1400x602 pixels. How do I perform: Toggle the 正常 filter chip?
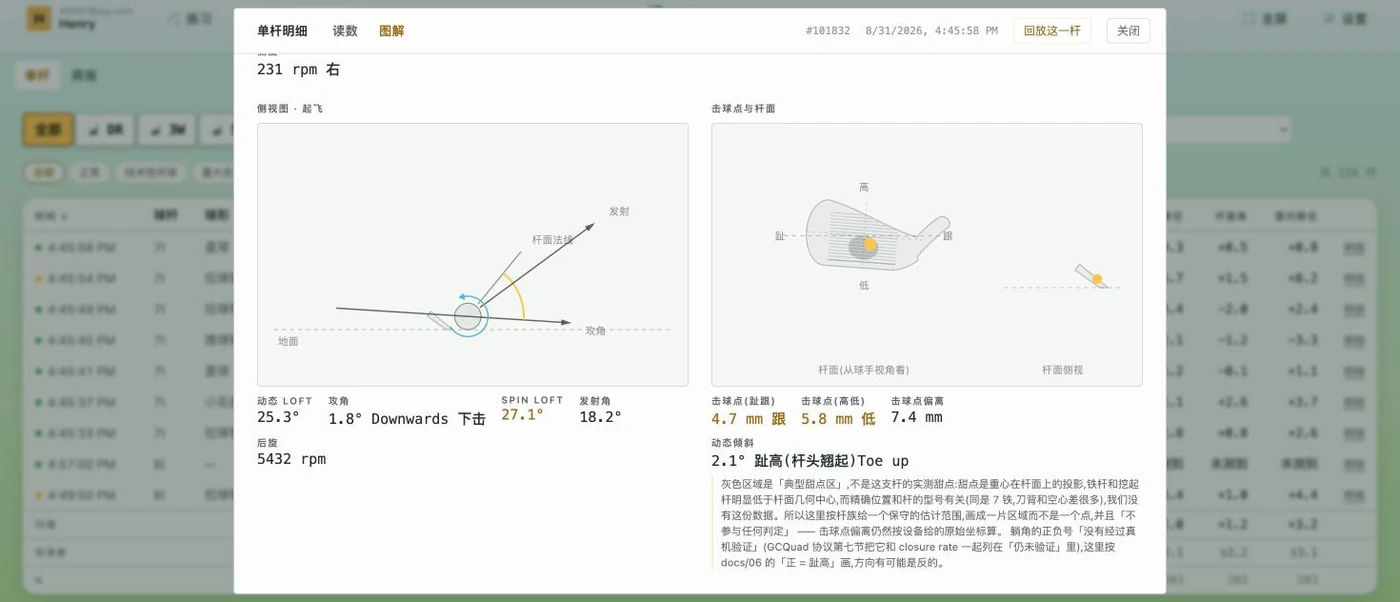point(90,172)
